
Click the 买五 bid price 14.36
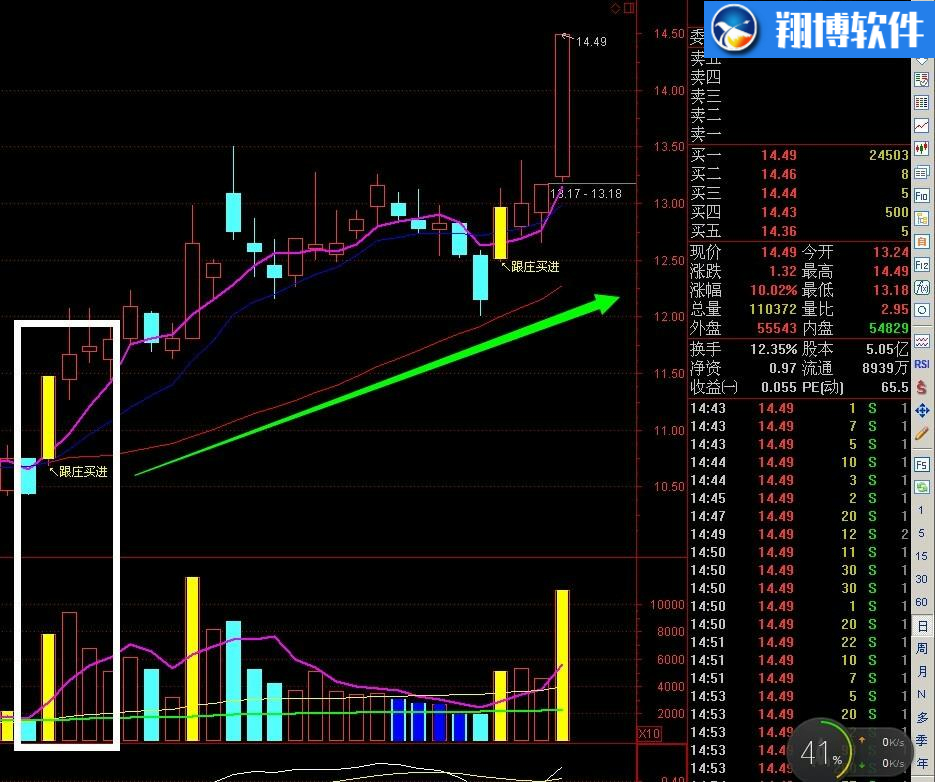click(x=778, y=231)
